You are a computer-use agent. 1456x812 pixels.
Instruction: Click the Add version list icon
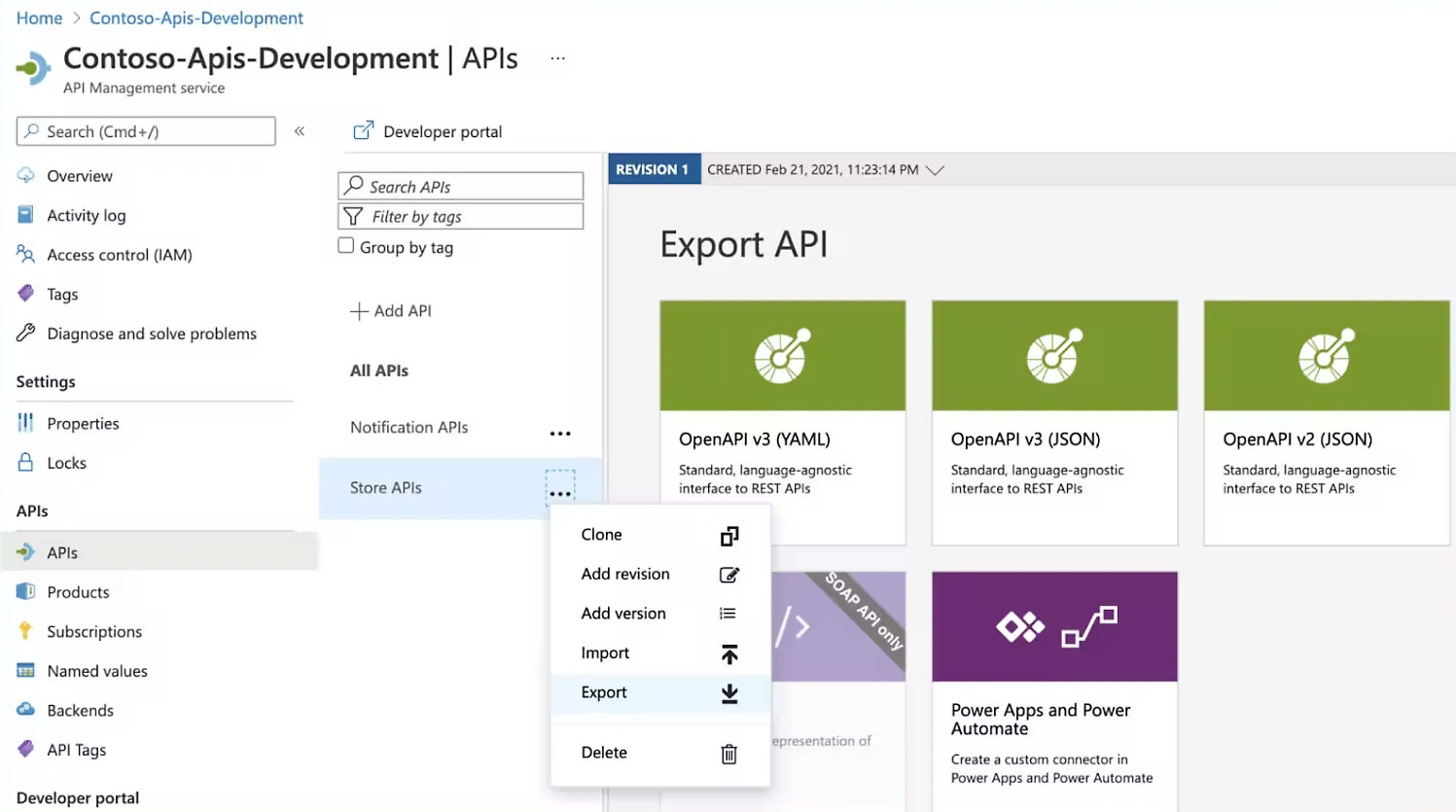click(728, 614)
